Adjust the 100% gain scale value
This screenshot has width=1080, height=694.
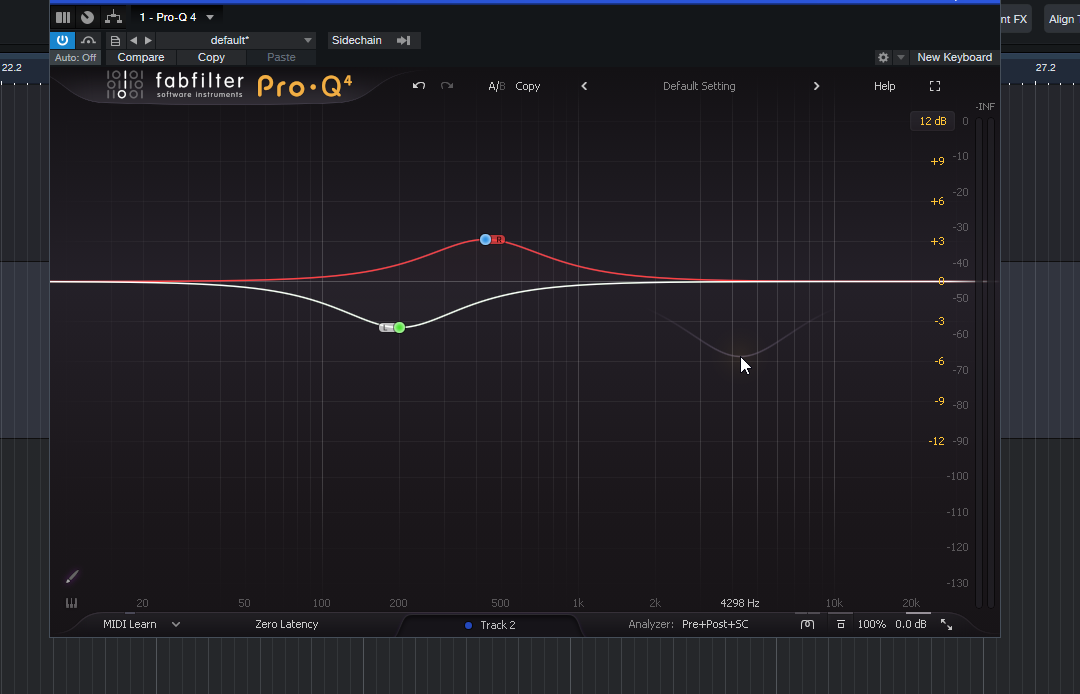click(x=871, y=624)
